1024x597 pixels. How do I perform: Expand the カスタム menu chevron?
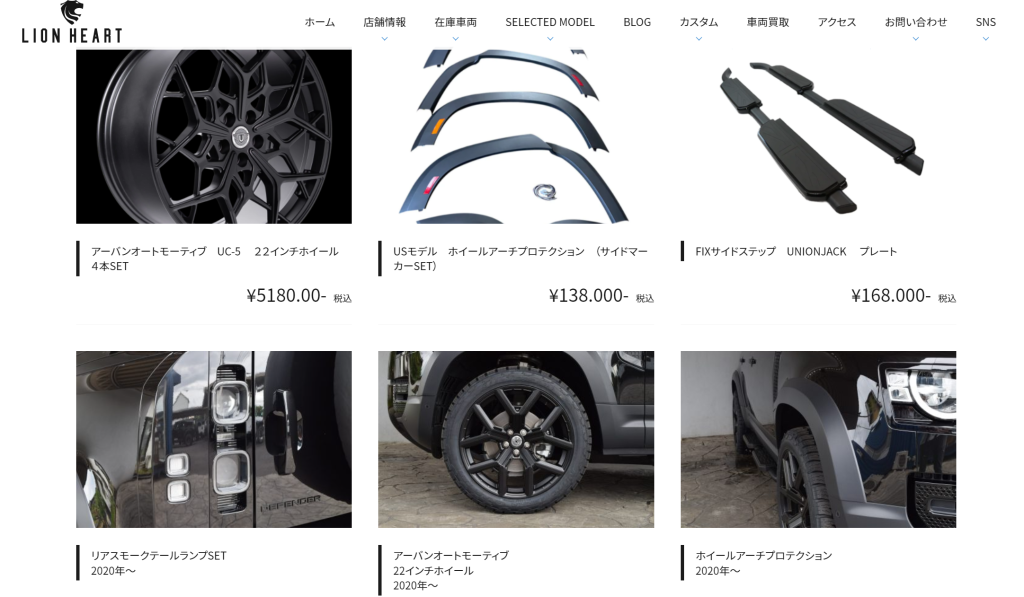[699, 39]
